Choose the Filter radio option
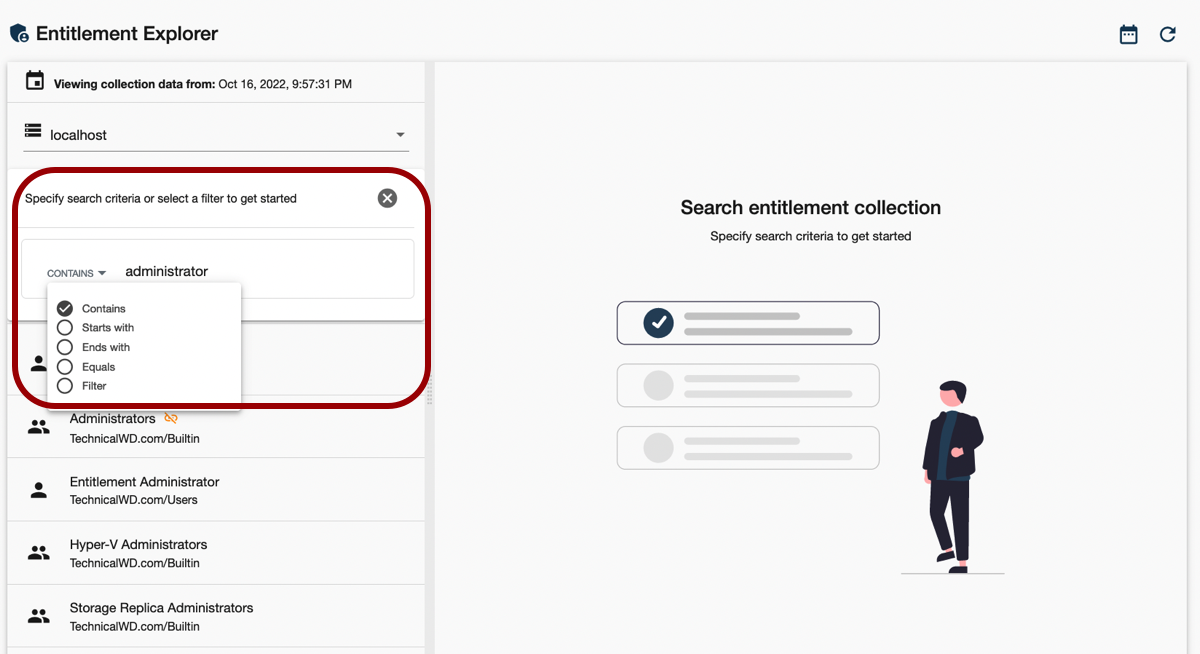Screen dimensions: 1200x654 point(65,386)
